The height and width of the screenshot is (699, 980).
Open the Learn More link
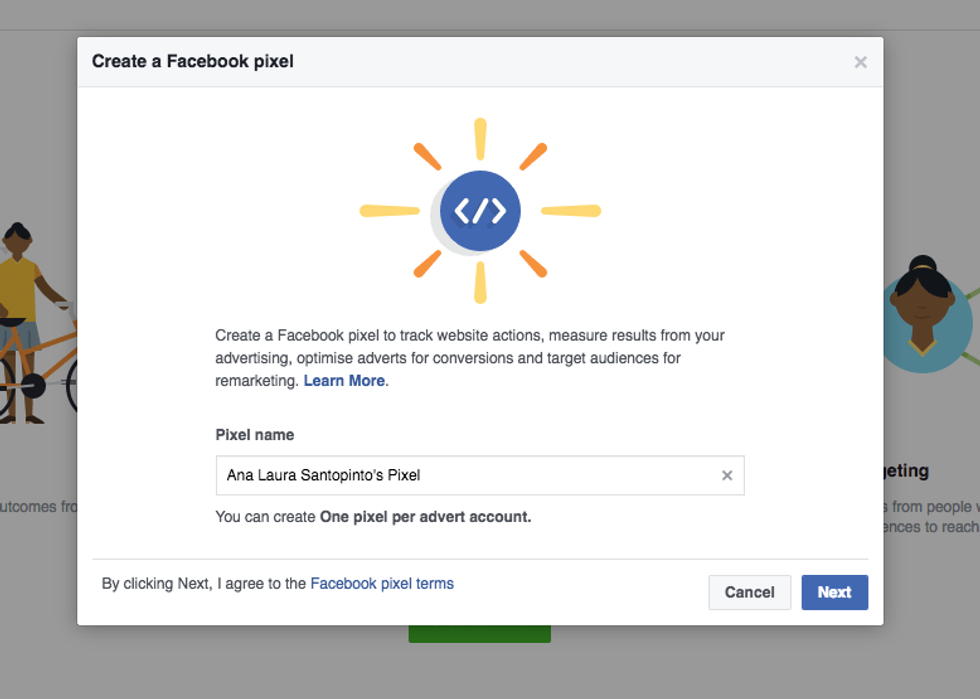click(344, 381)
